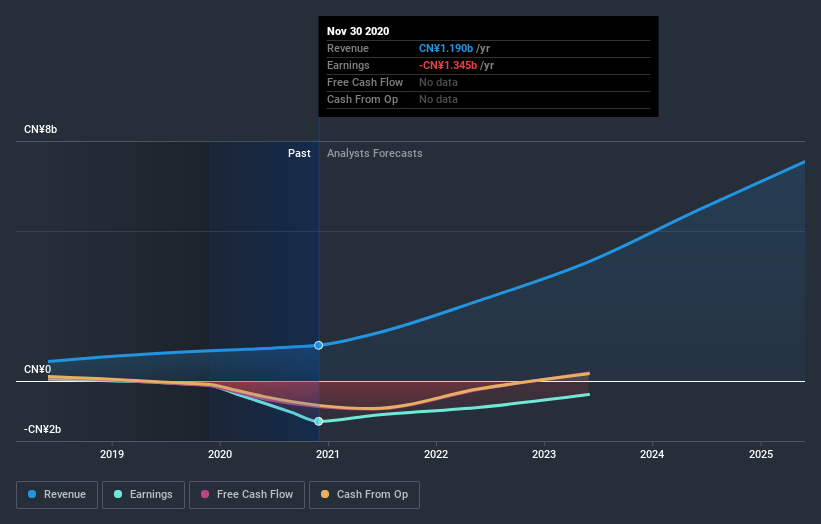Click the 'Free Cash Flow' row label in tooltip

(x=365, y=82)
